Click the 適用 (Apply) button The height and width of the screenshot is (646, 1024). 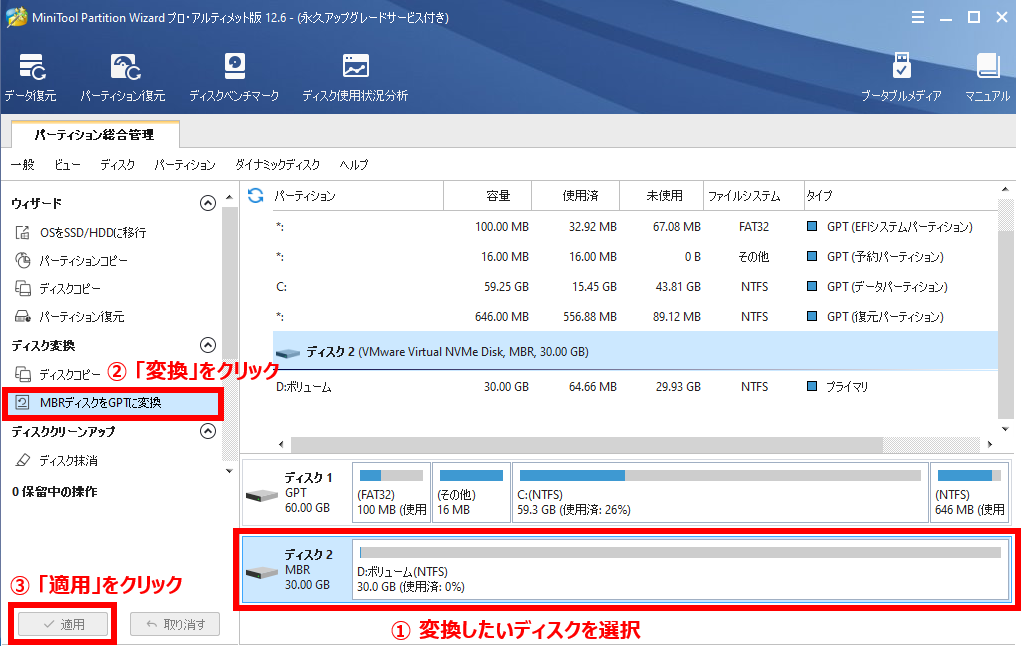point(63,624)
